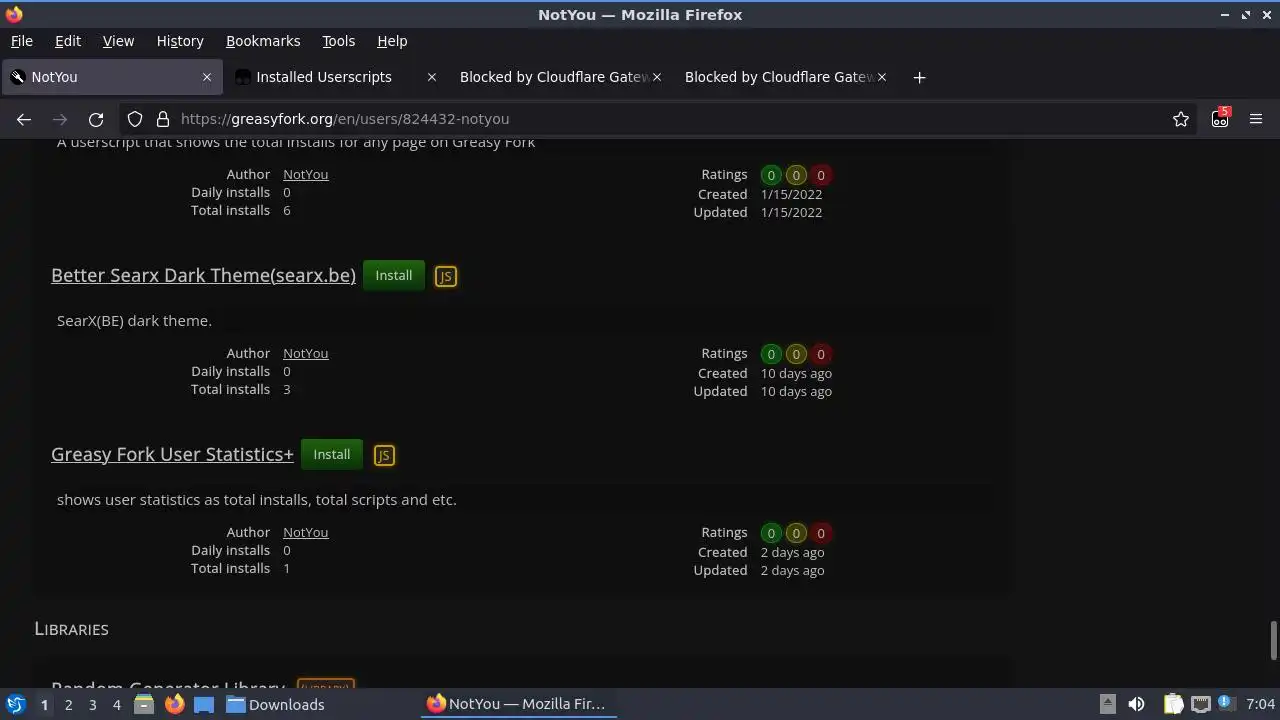Launch Firefox from the taskbar launcher
This screenshot has width=1280, height=720.
pos(174,704)
